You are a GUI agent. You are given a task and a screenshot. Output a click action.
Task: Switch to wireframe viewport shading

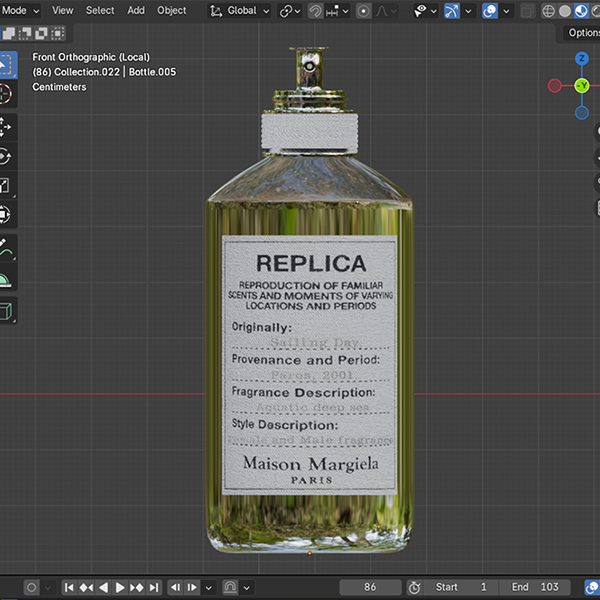(549, 11)
